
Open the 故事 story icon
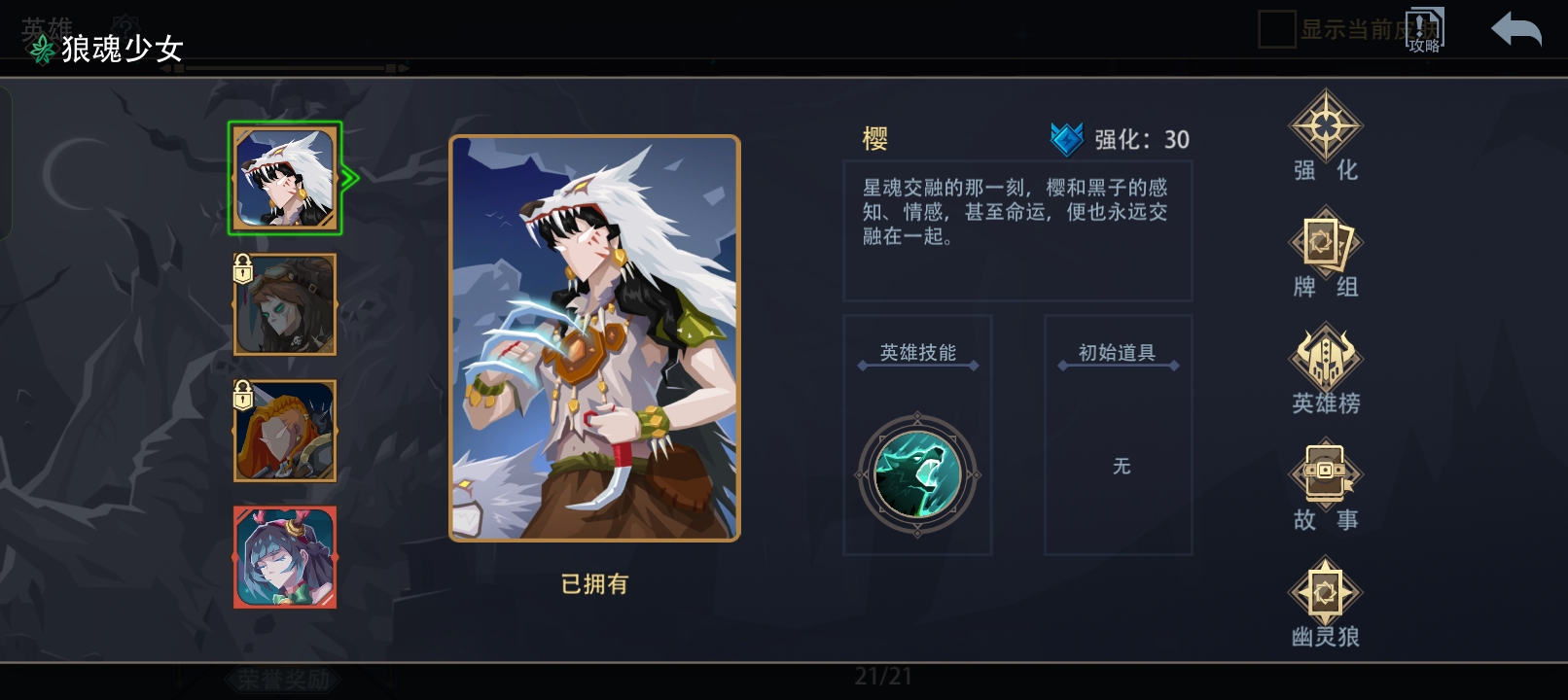(1325, 475)
